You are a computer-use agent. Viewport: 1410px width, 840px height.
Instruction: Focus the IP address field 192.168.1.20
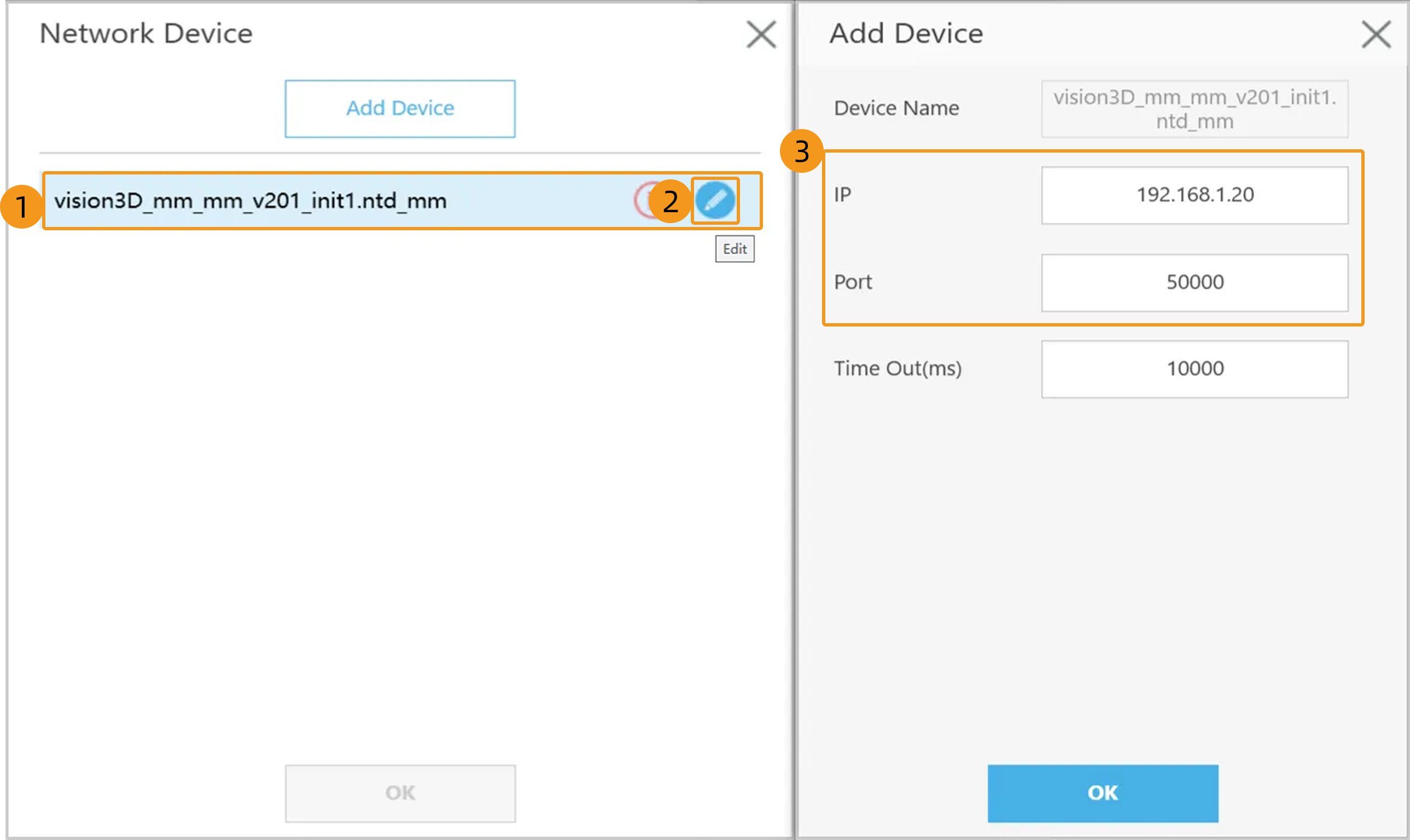click(x=1195, y=195)
